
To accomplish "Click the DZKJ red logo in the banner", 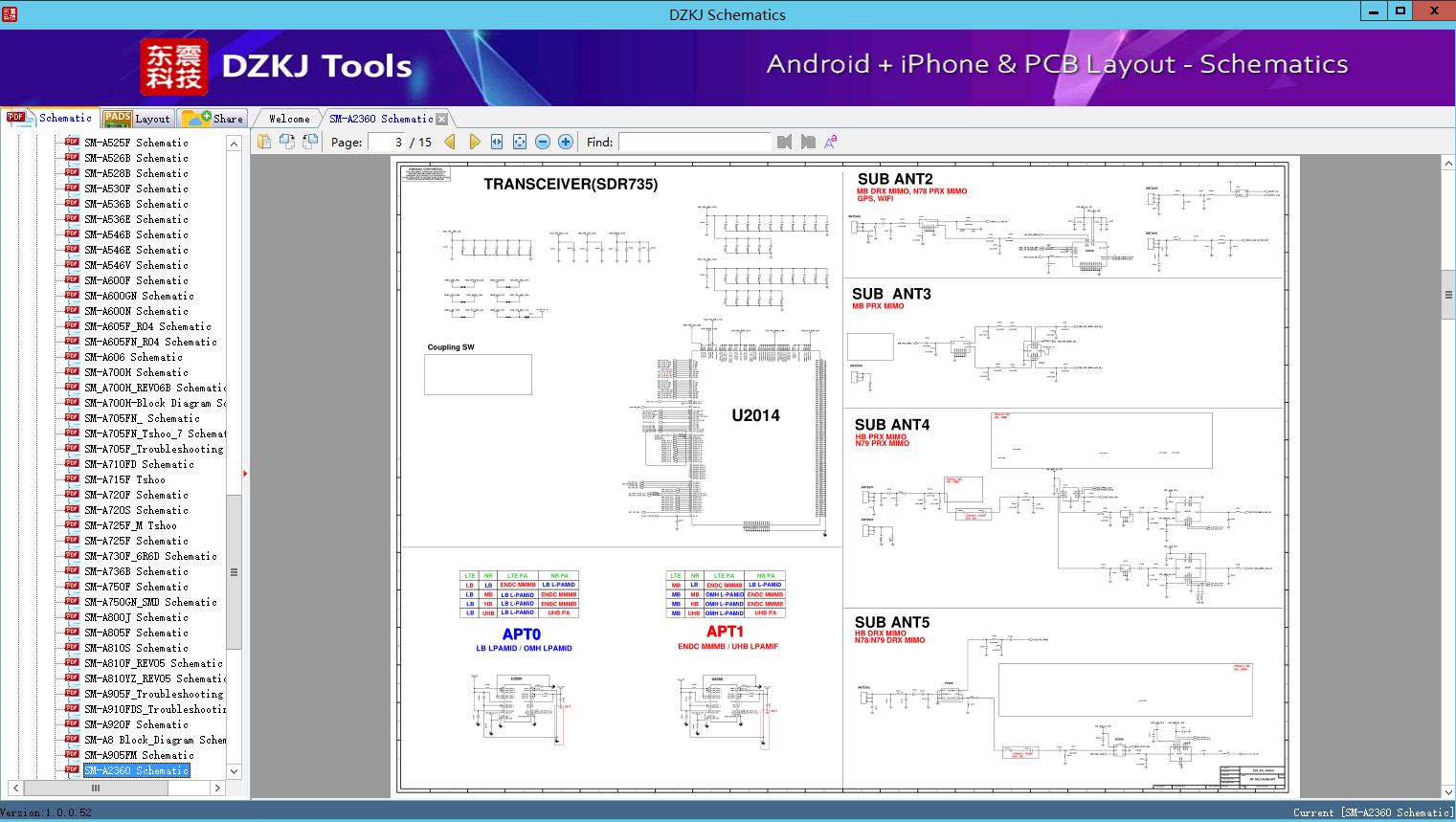I will pyautogui.click(x=174, y=67).
